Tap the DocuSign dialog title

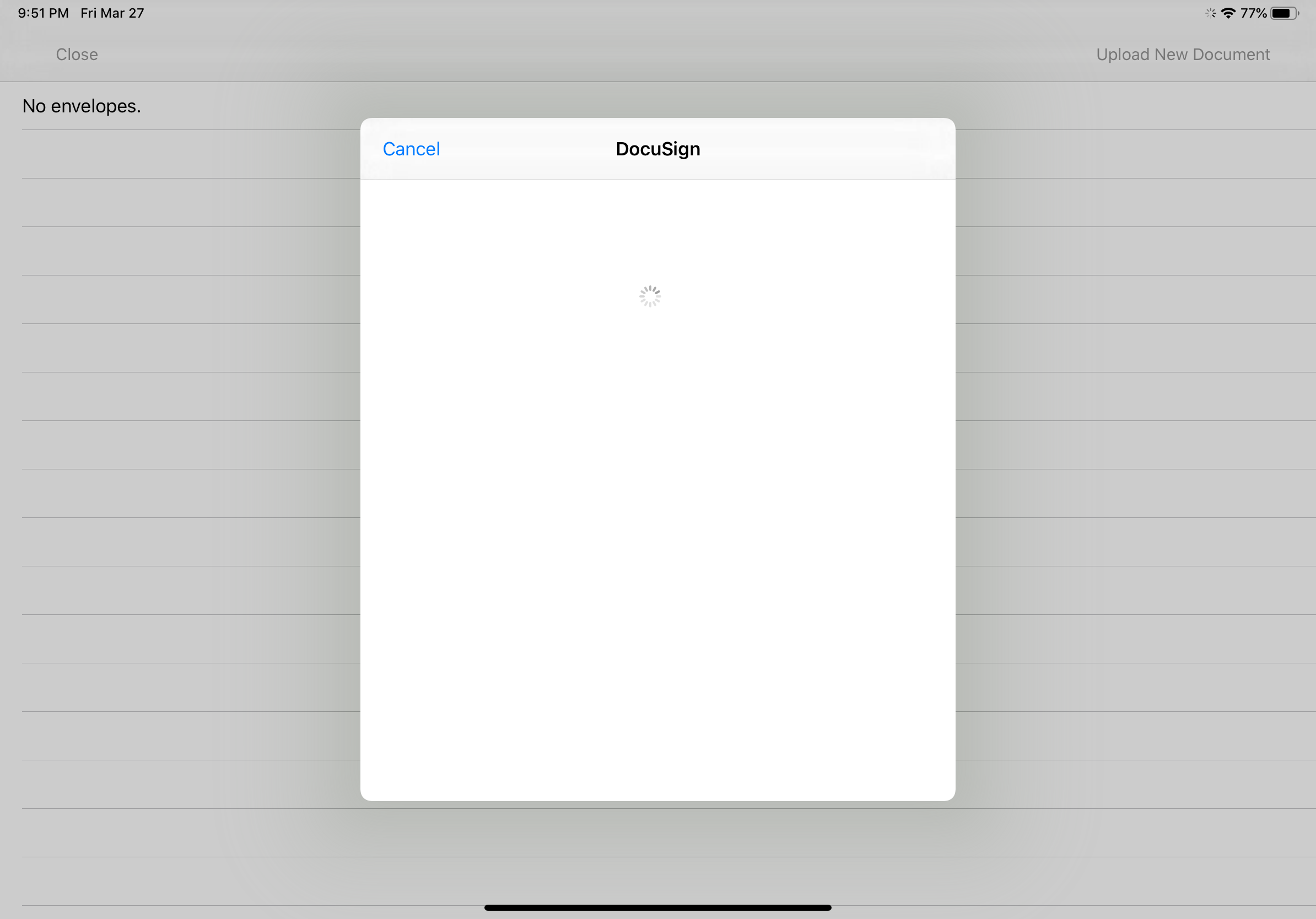coord(658,149)
